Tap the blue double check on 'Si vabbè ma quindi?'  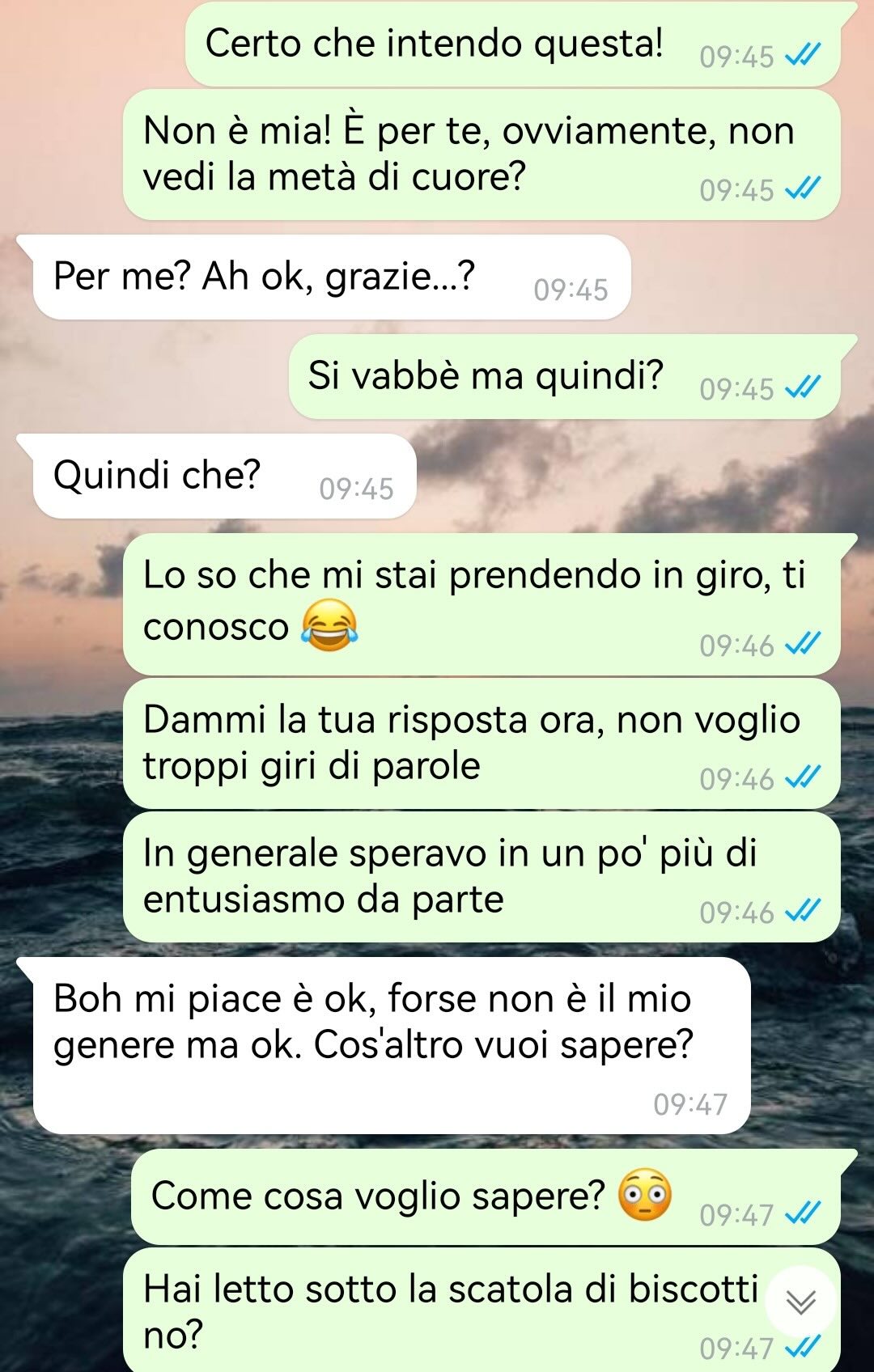pyautogui.click(x=804, y=388)
